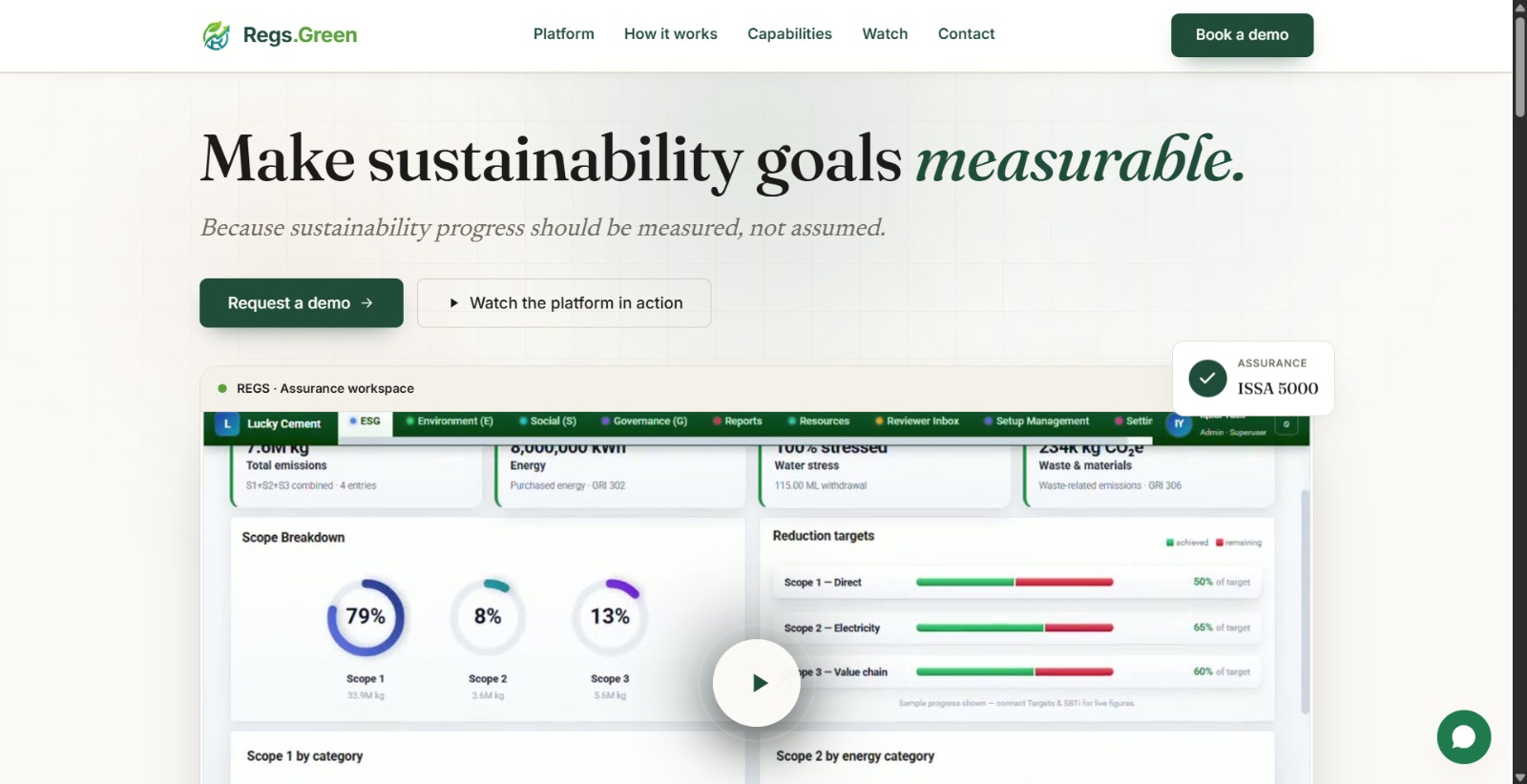1527x784 pixels.
Task: Click the ASSURANCE ISSA 5000 checkmark badge icon
Action: pos(1207,379)
